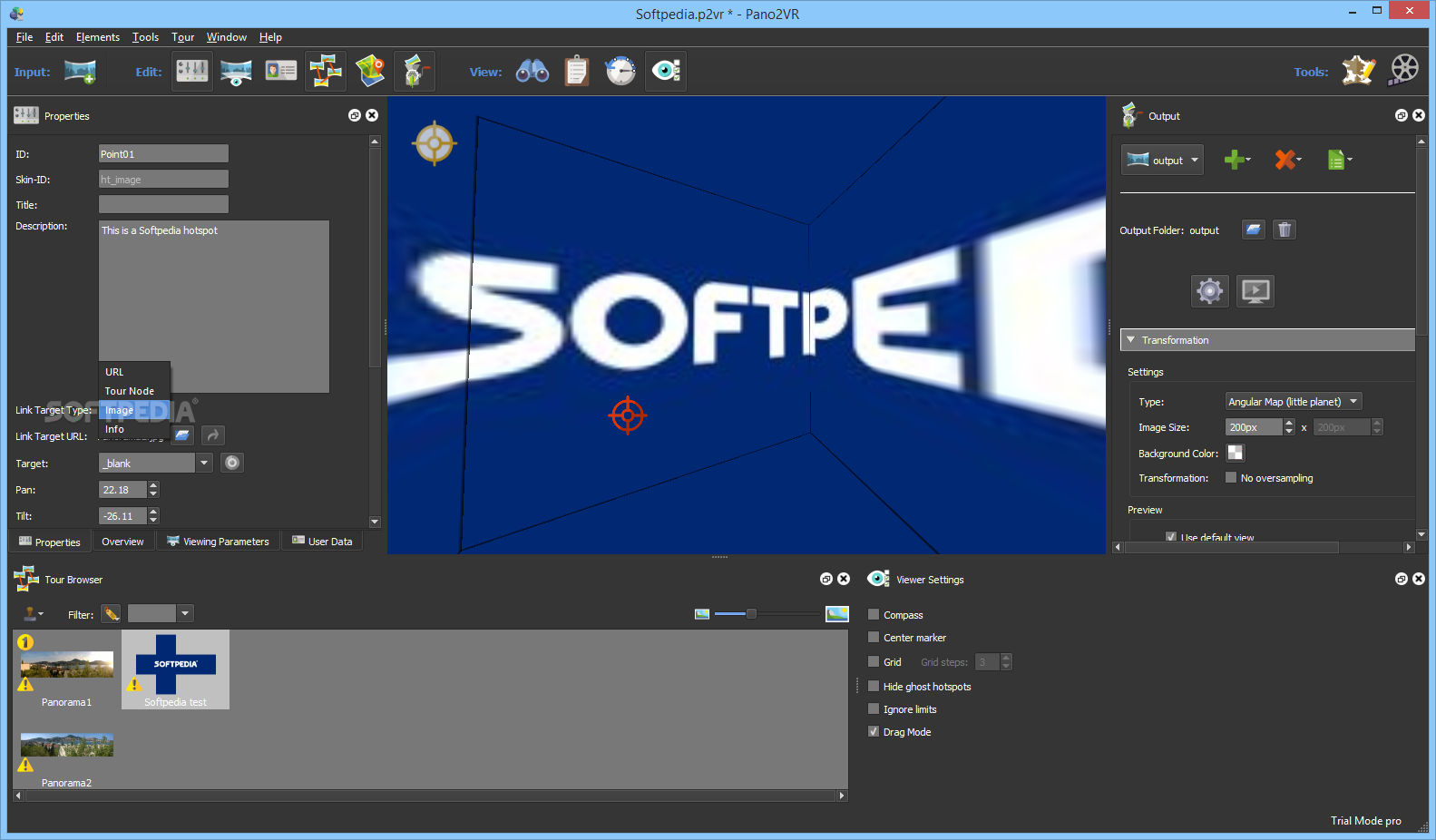Switch to the User Data tab
Image resolution: width=1436 pixels, height=840 pixels.
pyautogui.click(x=322, y=542)
